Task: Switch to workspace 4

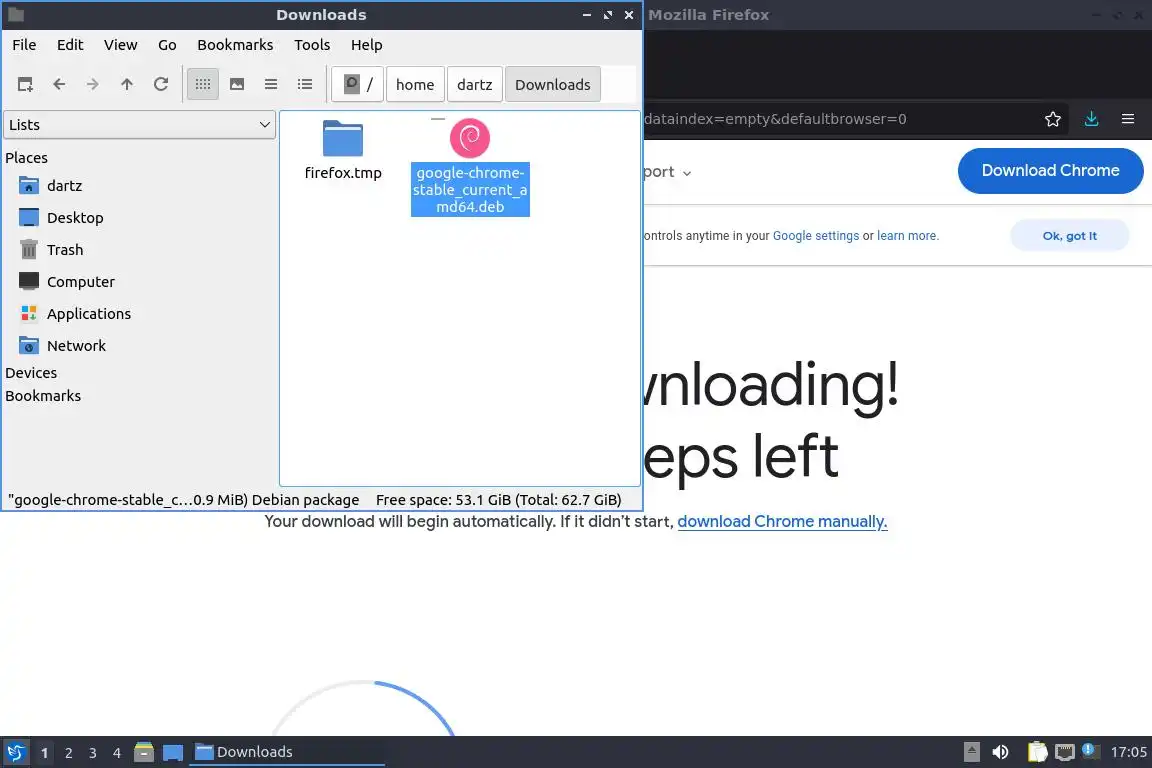Action: point(117,753)
